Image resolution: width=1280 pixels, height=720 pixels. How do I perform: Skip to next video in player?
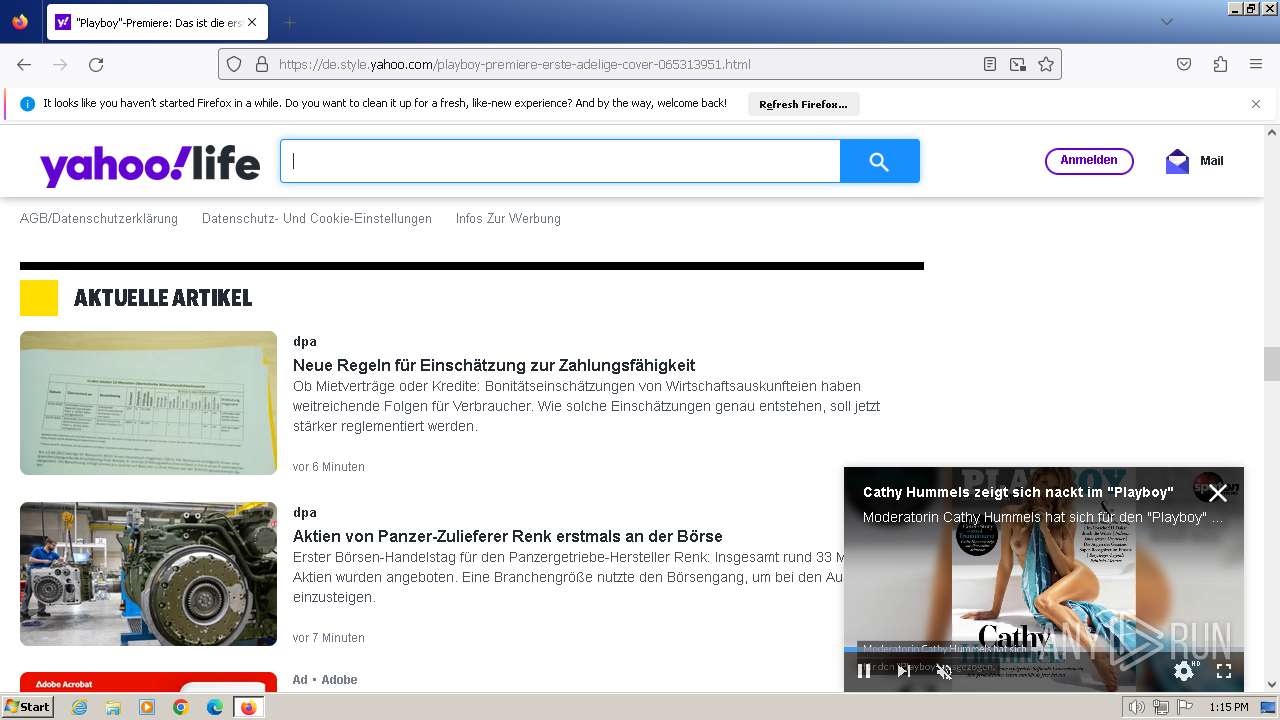pos(904,671)
